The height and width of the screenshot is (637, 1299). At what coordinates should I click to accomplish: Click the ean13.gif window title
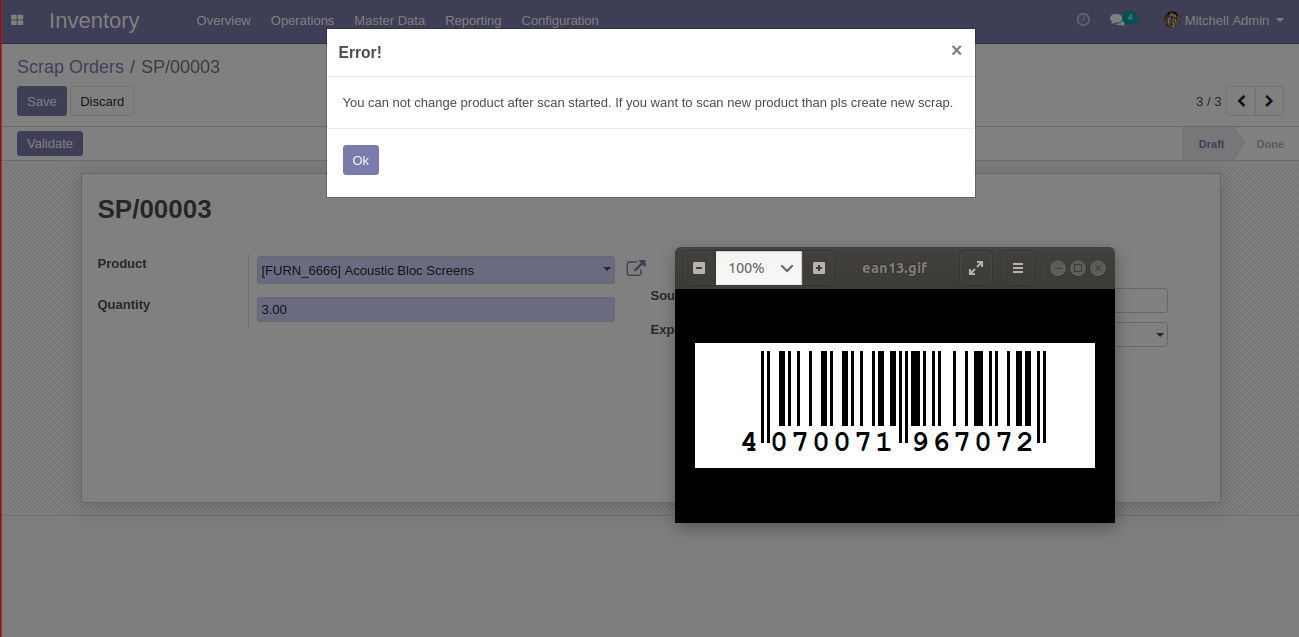(895, 268)
